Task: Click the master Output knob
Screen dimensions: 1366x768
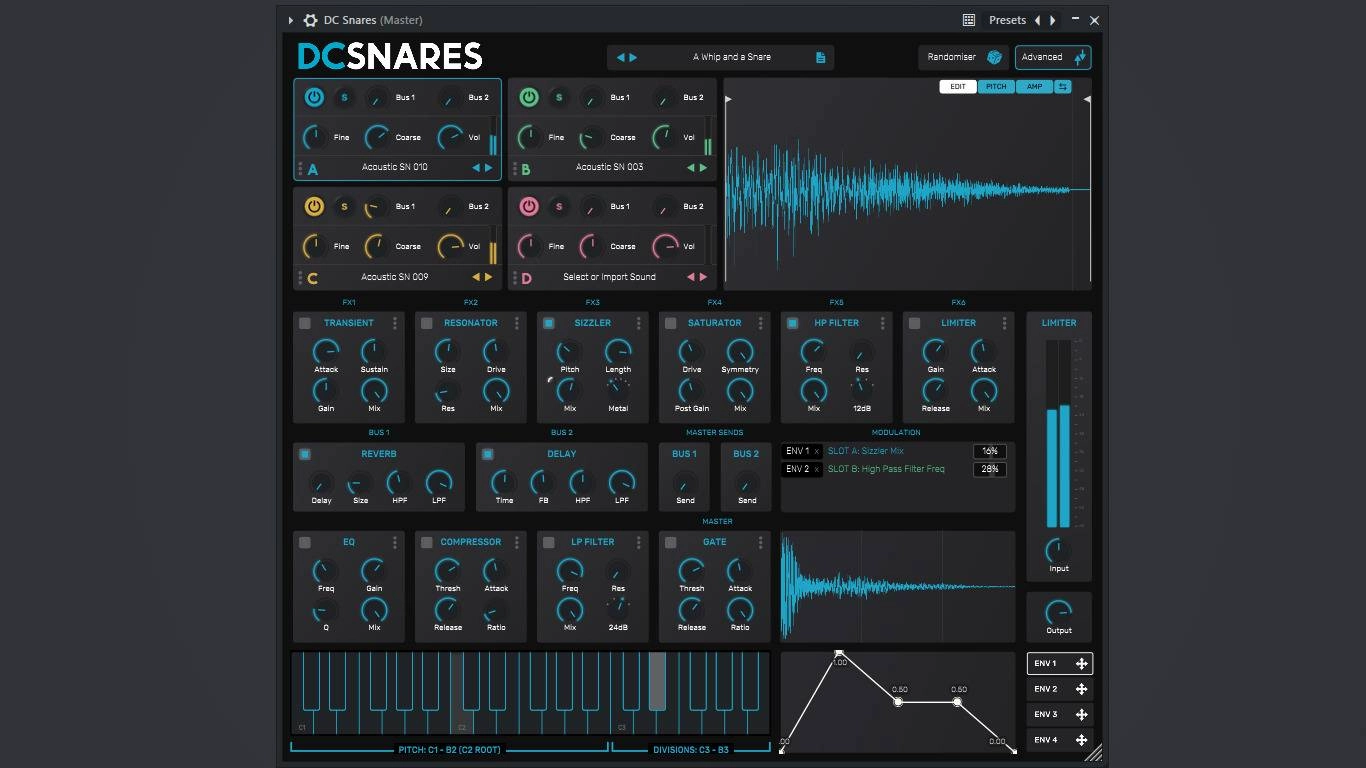Action: tap(1058, 611)
